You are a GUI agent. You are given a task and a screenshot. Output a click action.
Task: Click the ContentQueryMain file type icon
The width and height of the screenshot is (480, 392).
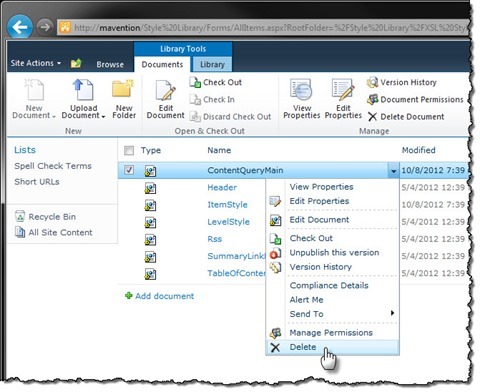pos(150,171)
